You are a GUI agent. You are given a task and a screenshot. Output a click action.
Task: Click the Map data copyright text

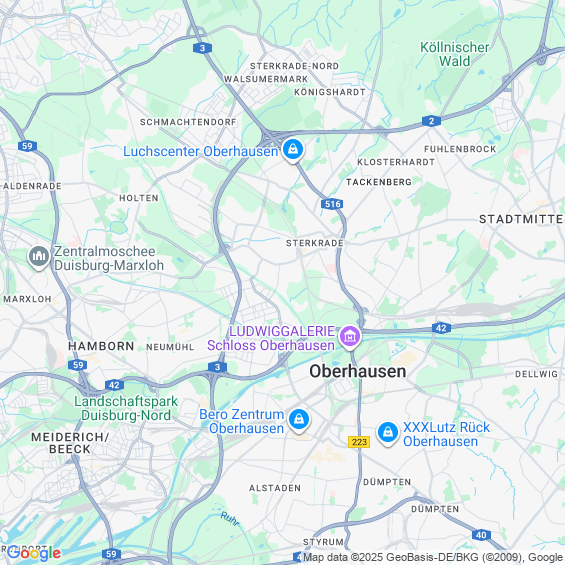[433, 557]
